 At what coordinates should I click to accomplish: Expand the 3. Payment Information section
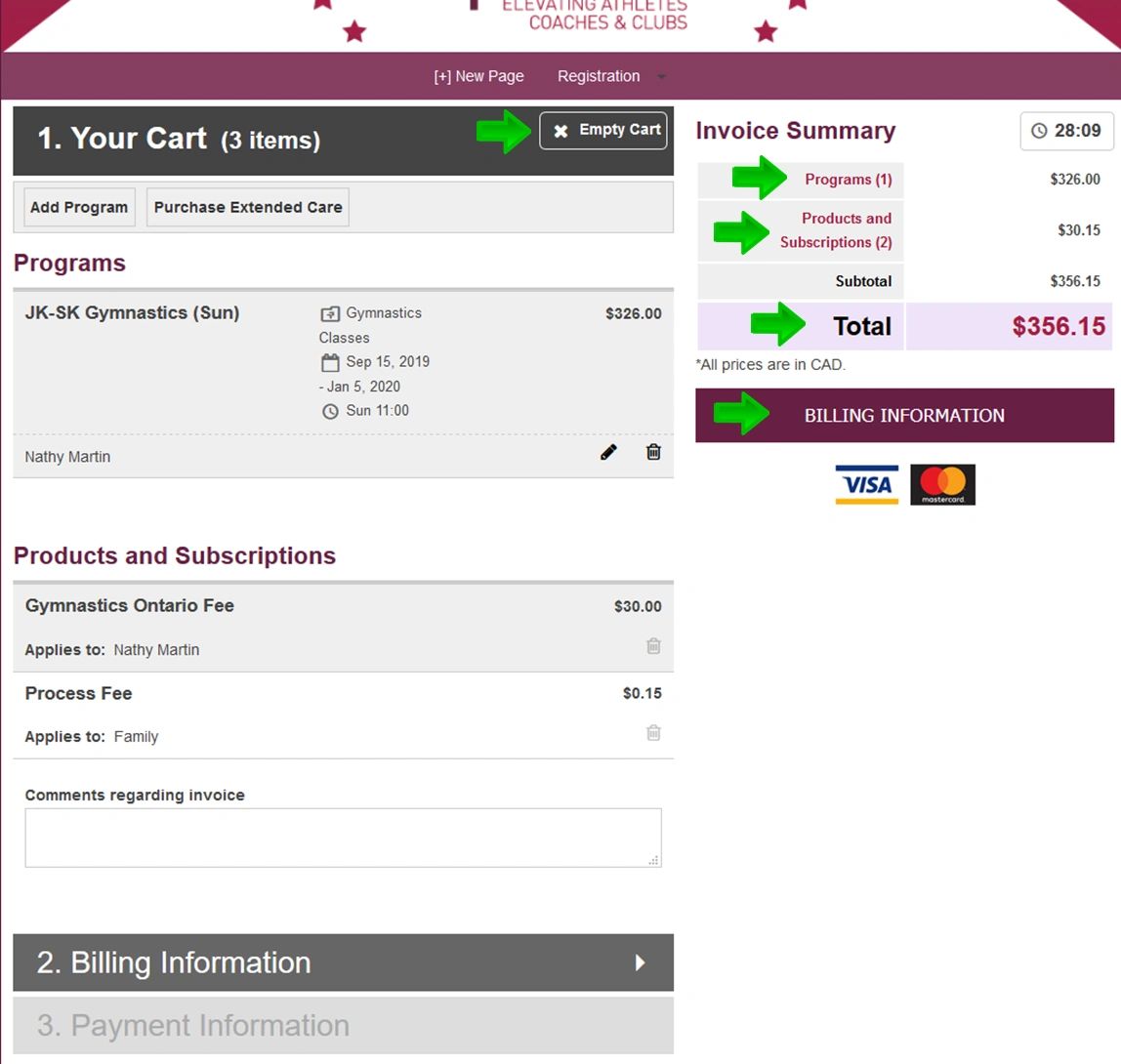click(343, 1025)
